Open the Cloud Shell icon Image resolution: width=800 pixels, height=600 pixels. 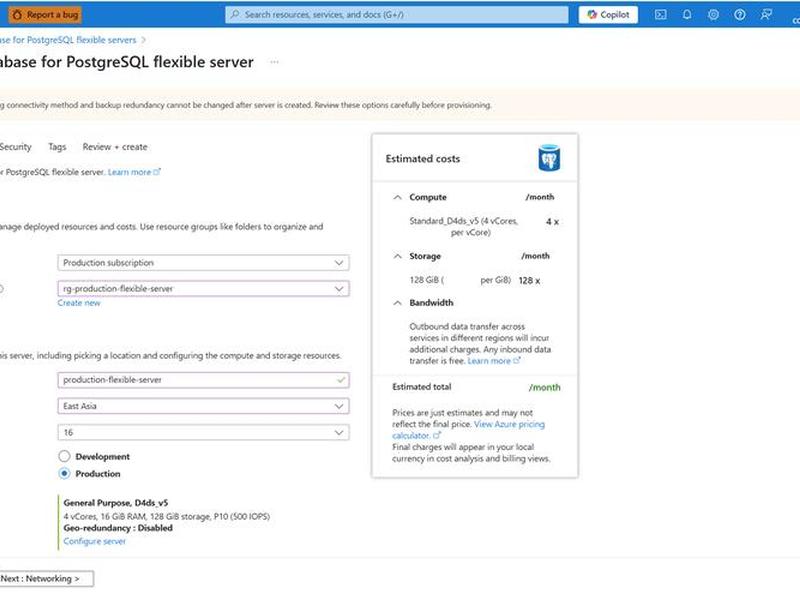point(660,15)
